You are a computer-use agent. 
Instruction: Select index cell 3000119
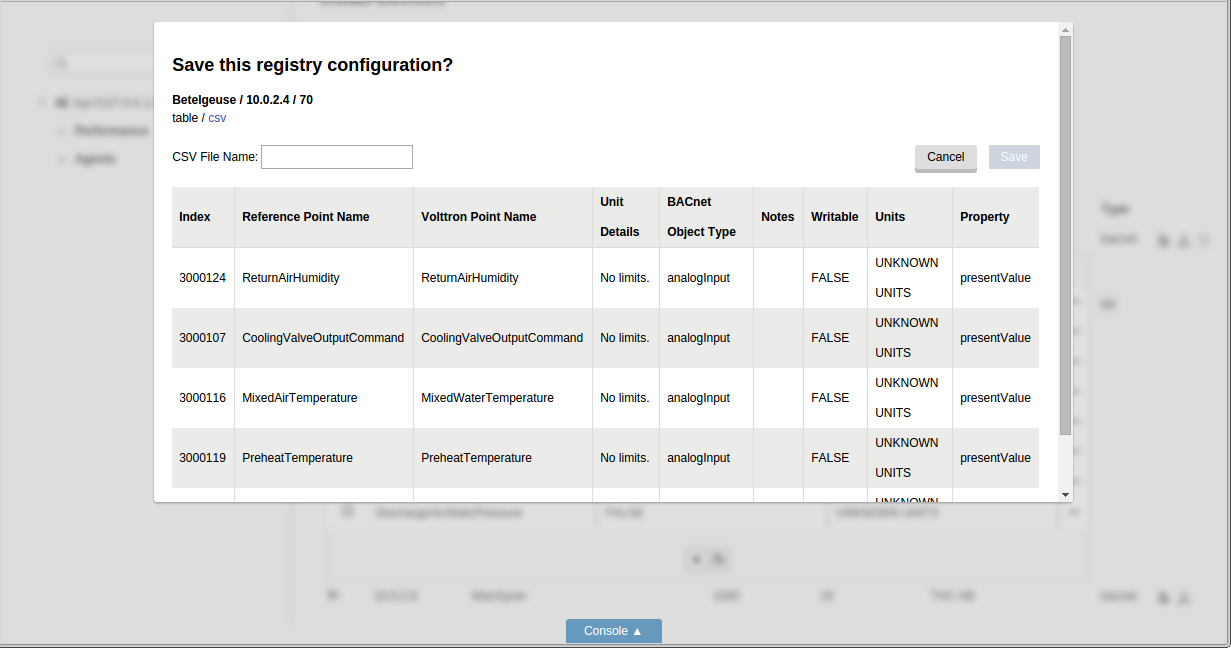click(203, 458)
